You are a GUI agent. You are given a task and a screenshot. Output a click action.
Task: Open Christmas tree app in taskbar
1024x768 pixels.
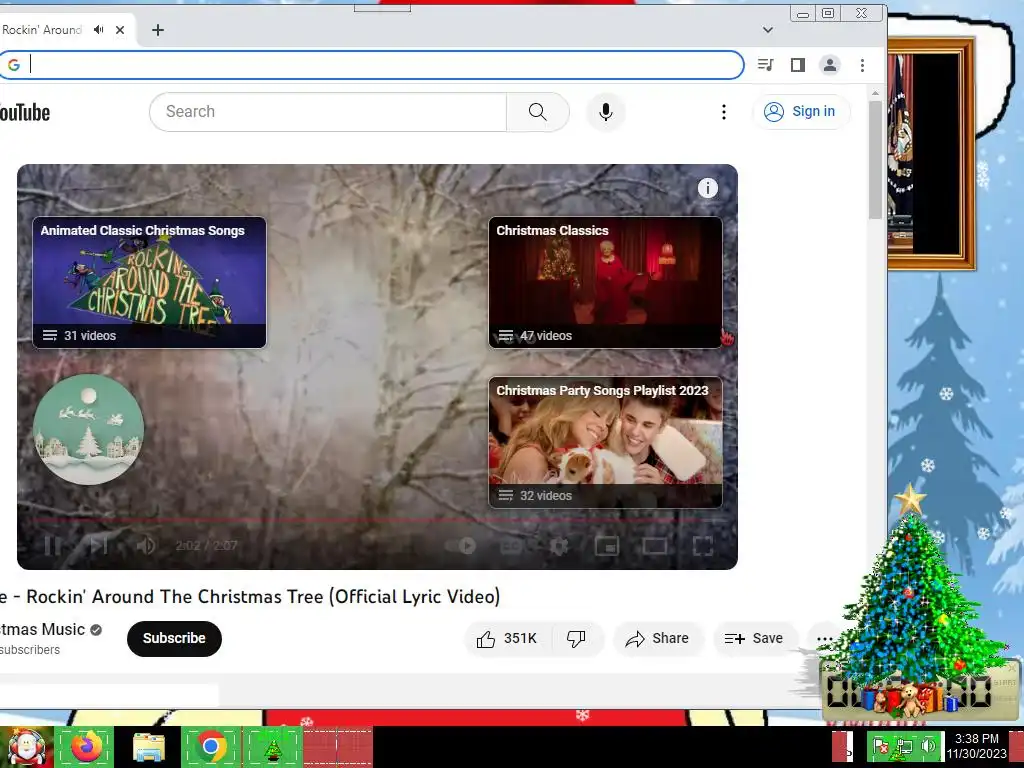[x=273, y=748]
